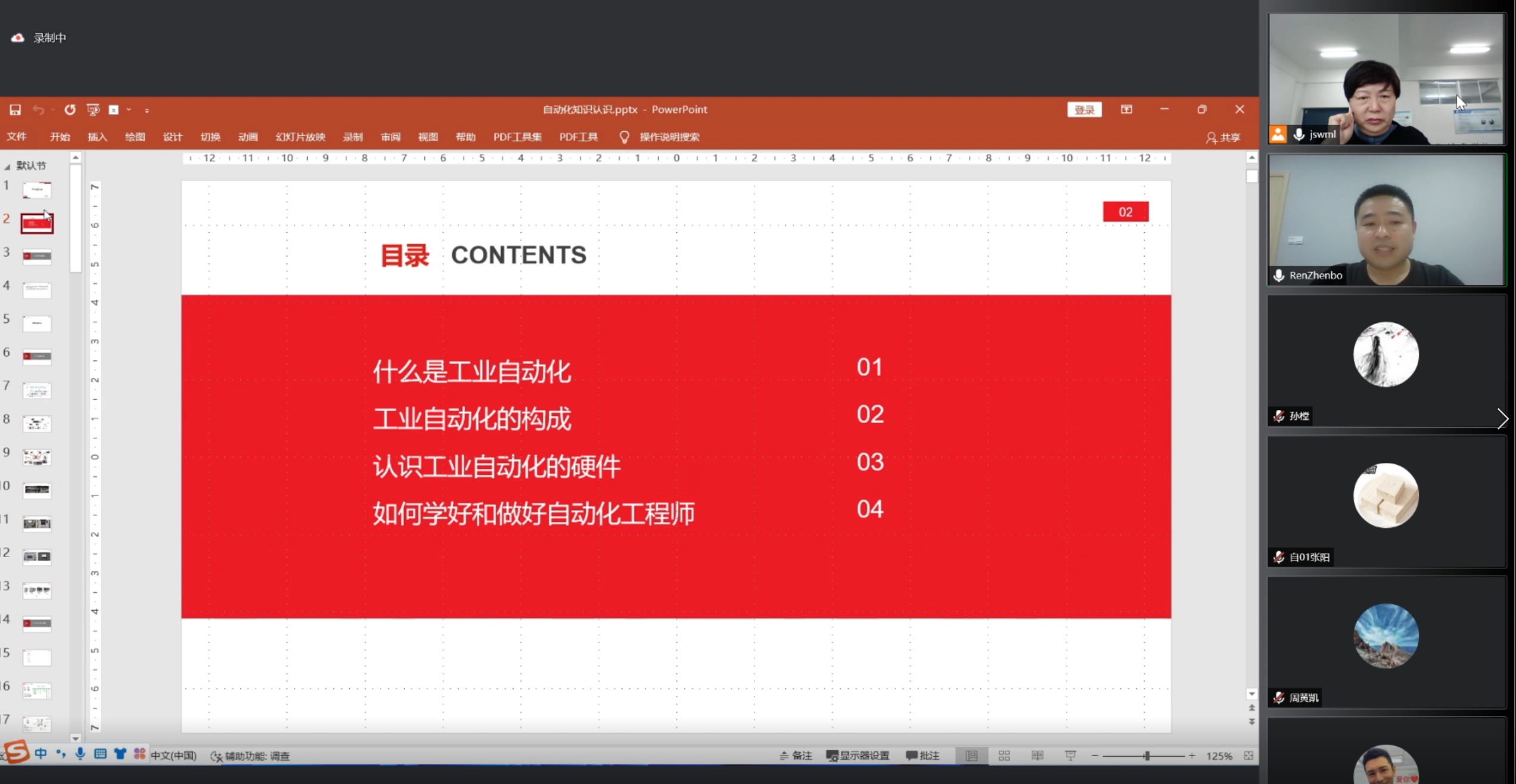Open ribbon display options icon
The image size is (1516, 784).
[x=1126, y=110]
